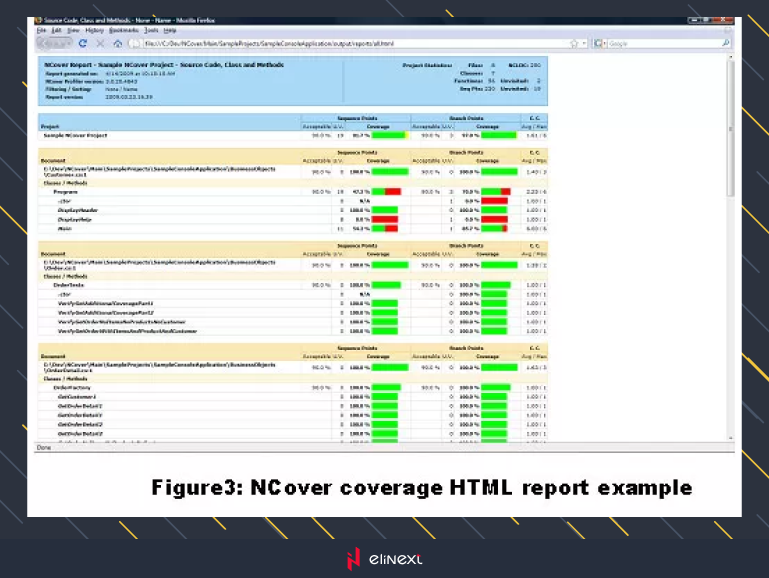Viewport: 769px width, 578px height.
Task: Click the Google search engine icon
Action: click(x=600, y=44)
